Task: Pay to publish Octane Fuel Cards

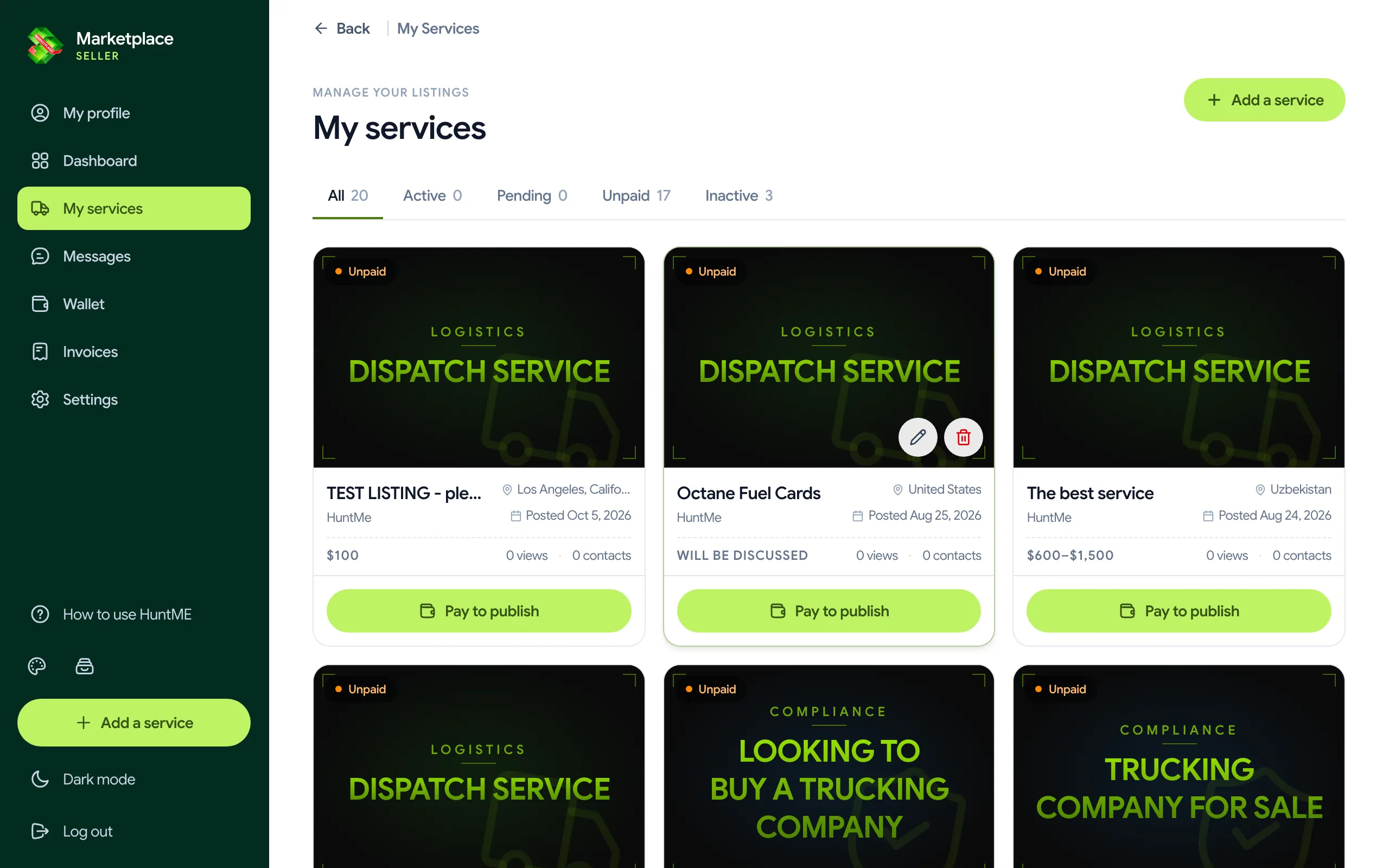Action: (828, 611)
